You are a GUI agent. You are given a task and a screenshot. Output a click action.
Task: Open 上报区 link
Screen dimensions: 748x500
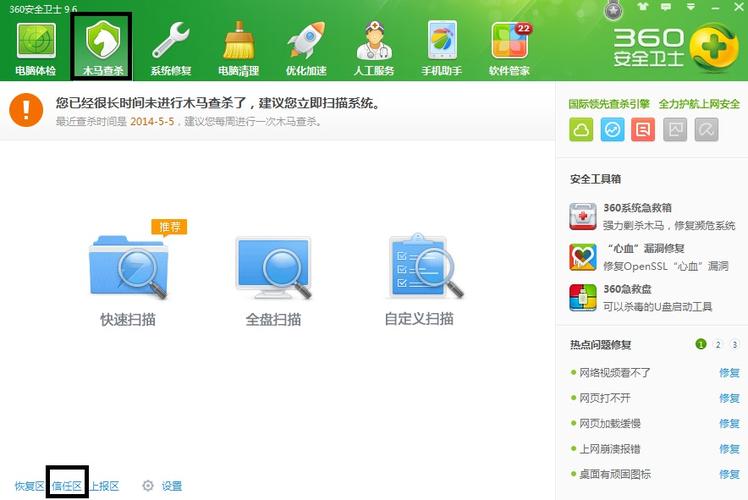coord(104,486)
